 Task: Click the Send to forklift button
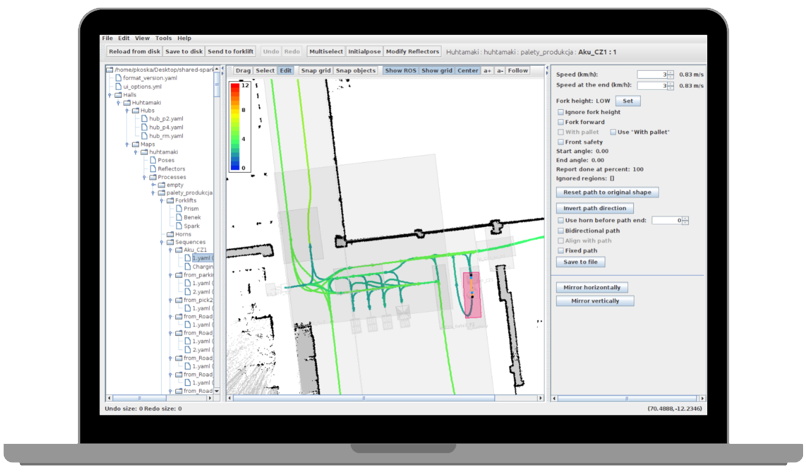click(231, 51)
